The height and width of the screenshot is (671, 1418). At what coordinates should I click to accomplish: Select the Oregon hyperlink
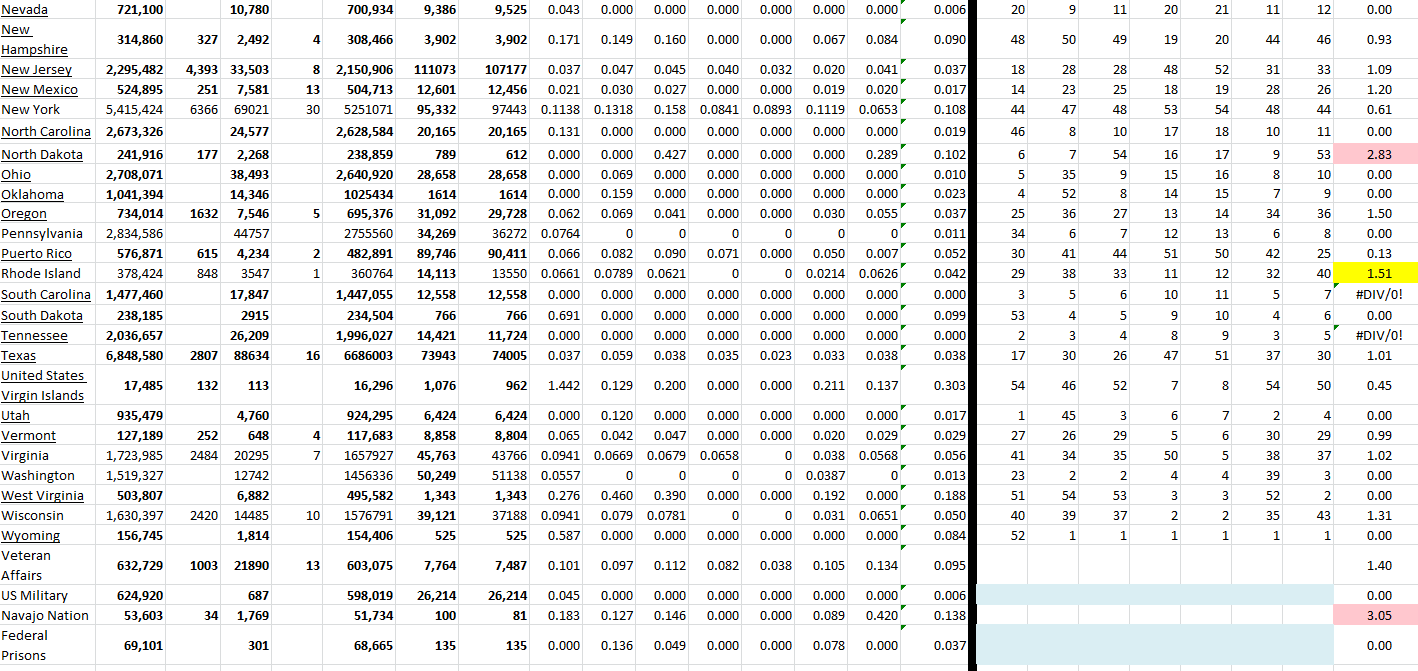[24, 214]
